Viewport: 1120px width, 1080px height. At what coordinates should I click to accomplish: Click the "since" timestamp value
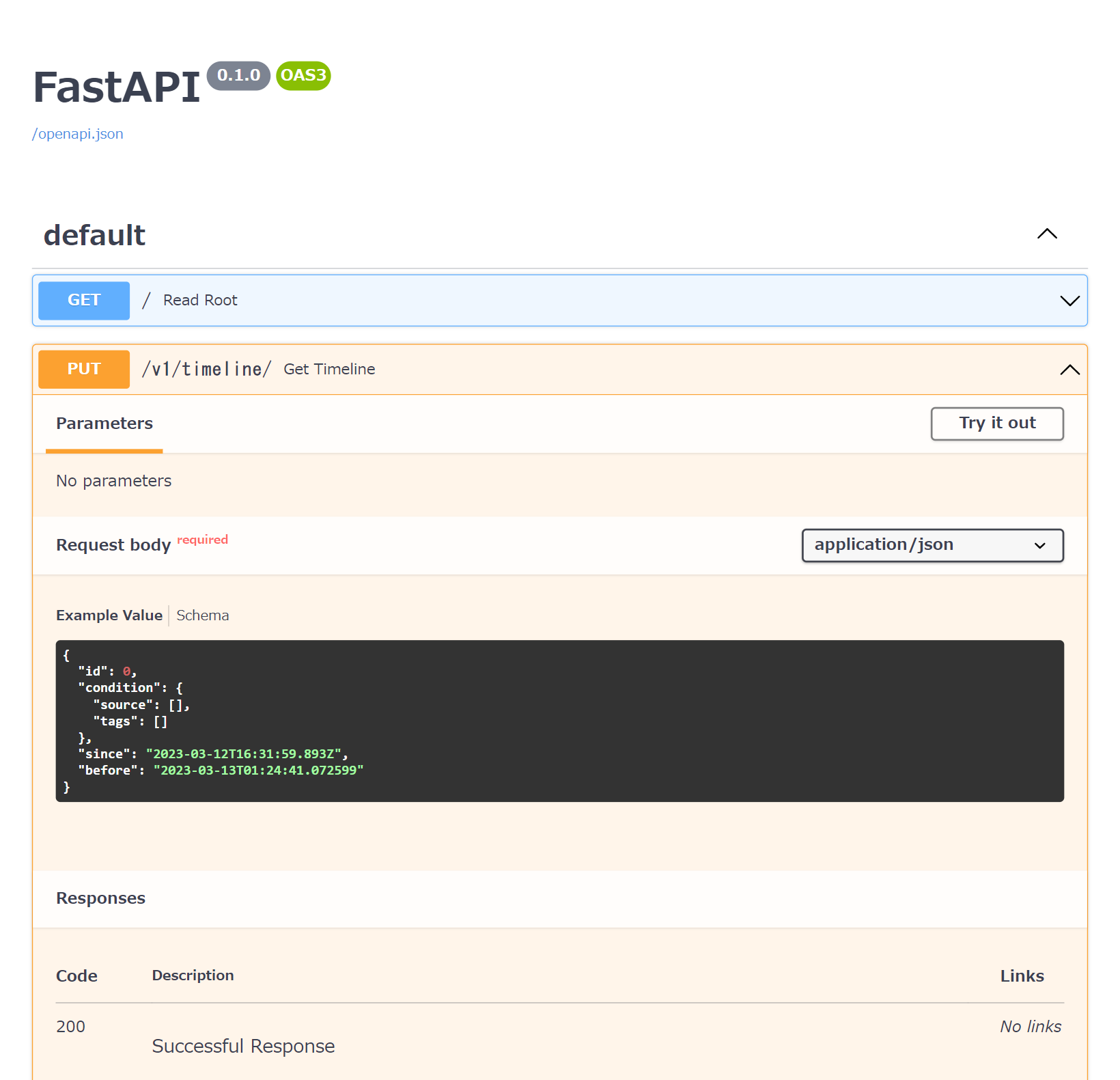(x=243, y=754)
